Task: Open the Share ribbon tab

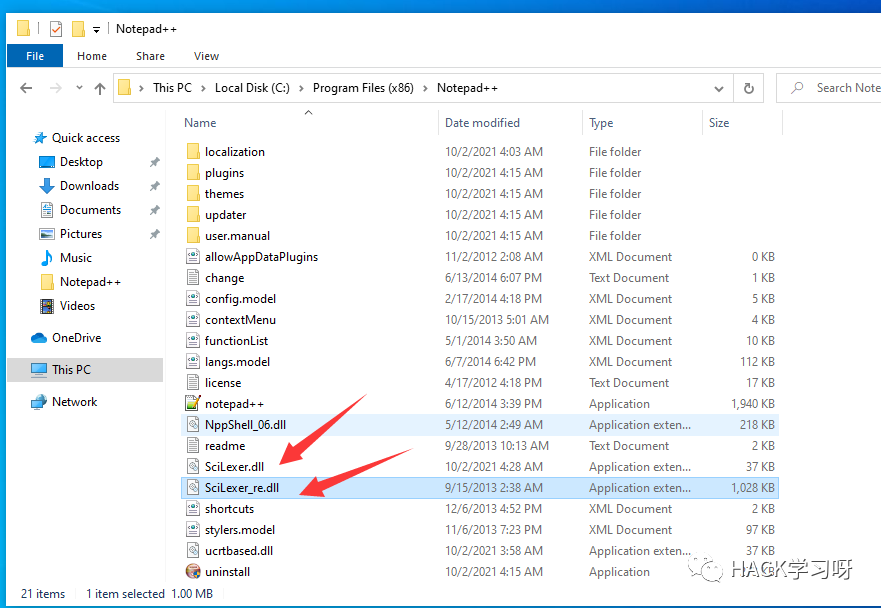Action: 150,56
